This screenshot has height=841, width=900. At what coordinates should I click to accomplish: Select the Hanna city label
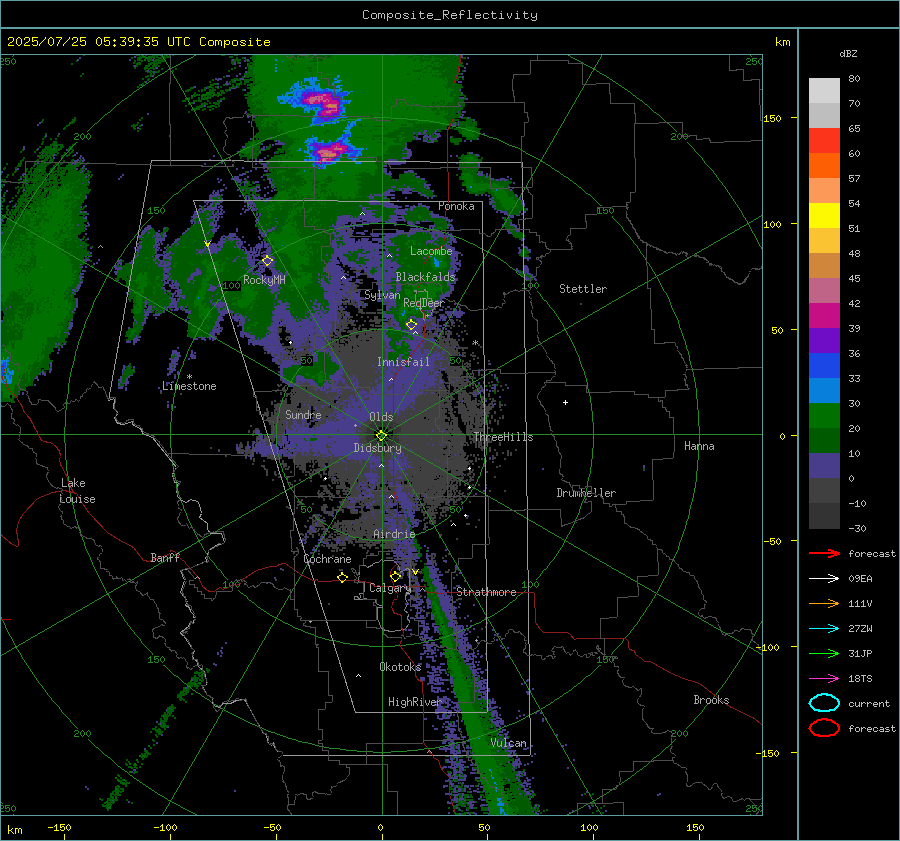point(699,446)
